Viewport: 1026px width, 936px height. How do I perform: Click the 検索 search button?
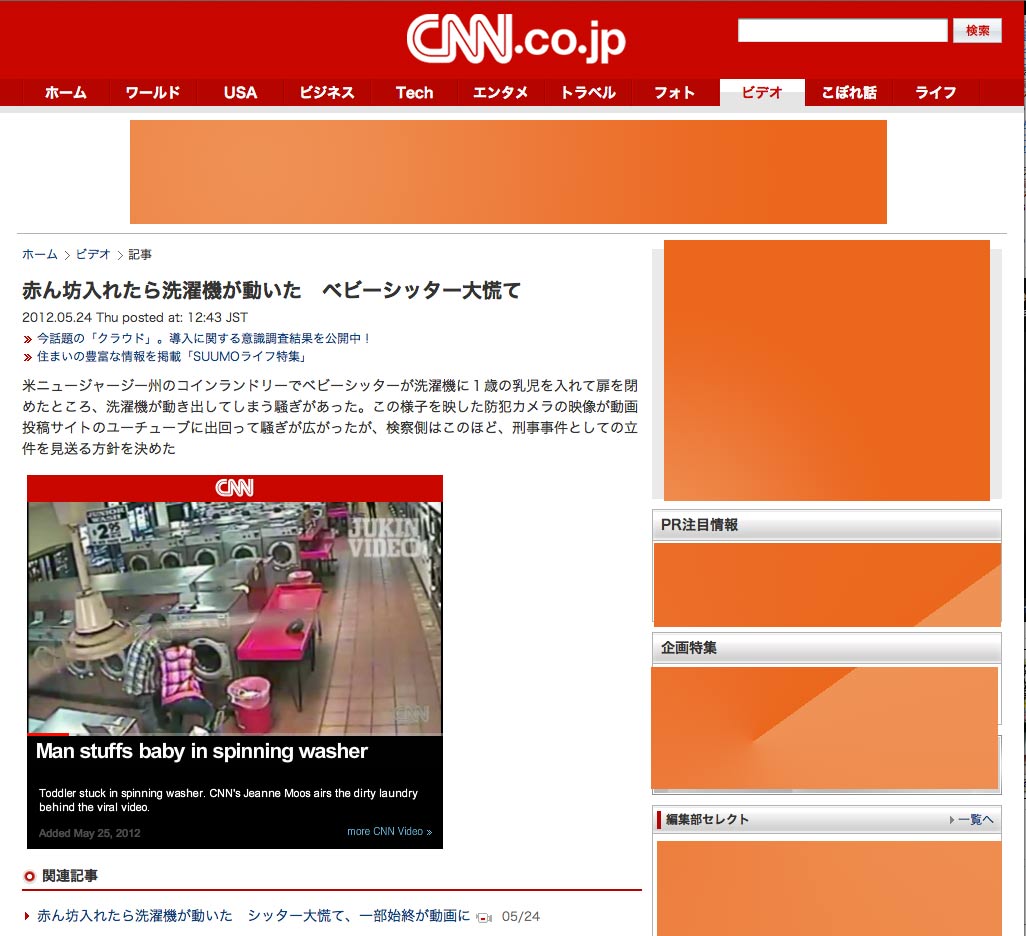(x=977, y=31)
